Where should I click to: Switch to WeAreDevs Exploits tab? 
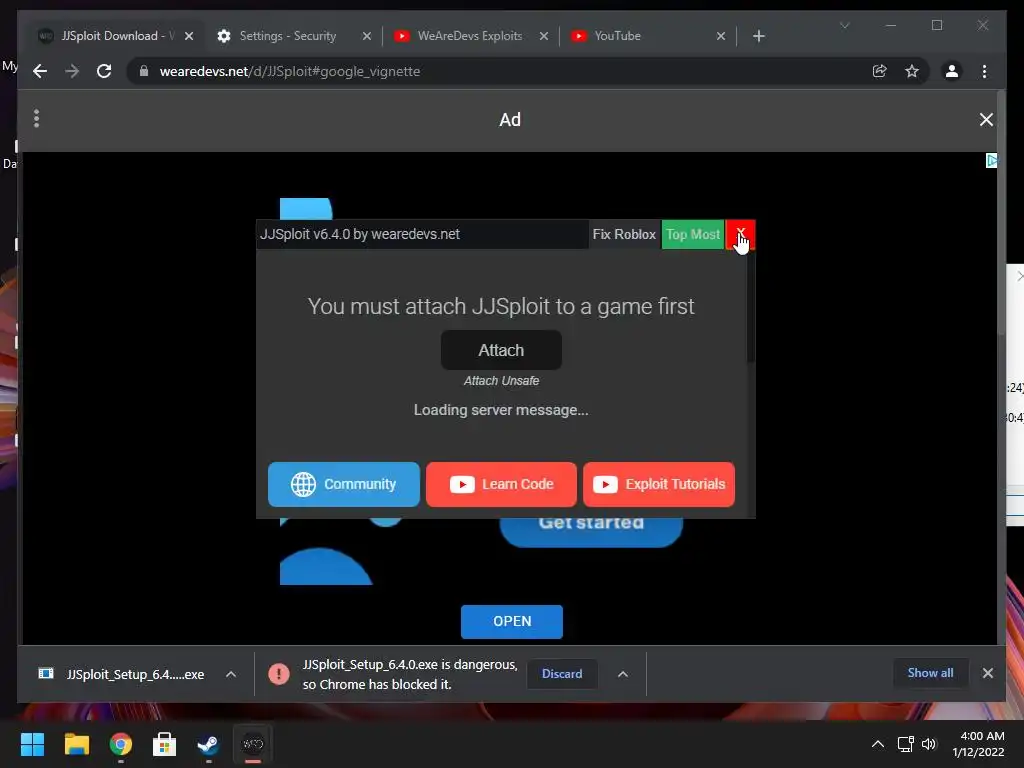tap(469, 36)
